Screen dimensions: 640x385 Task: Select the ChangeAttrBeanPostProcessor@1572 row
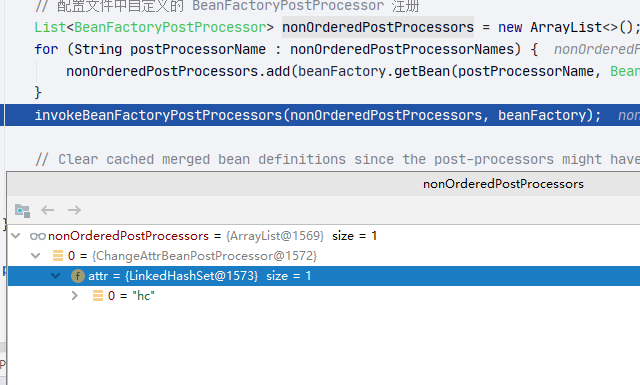(324, 256)
